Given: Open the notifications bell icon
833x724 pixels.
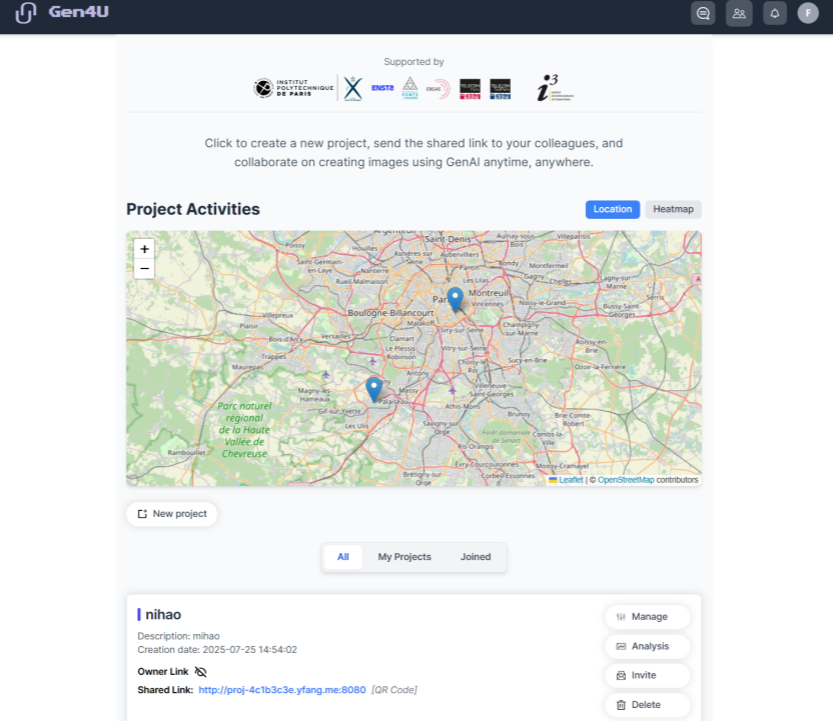Looking at the screenshot, I should [x=774, y=13].
